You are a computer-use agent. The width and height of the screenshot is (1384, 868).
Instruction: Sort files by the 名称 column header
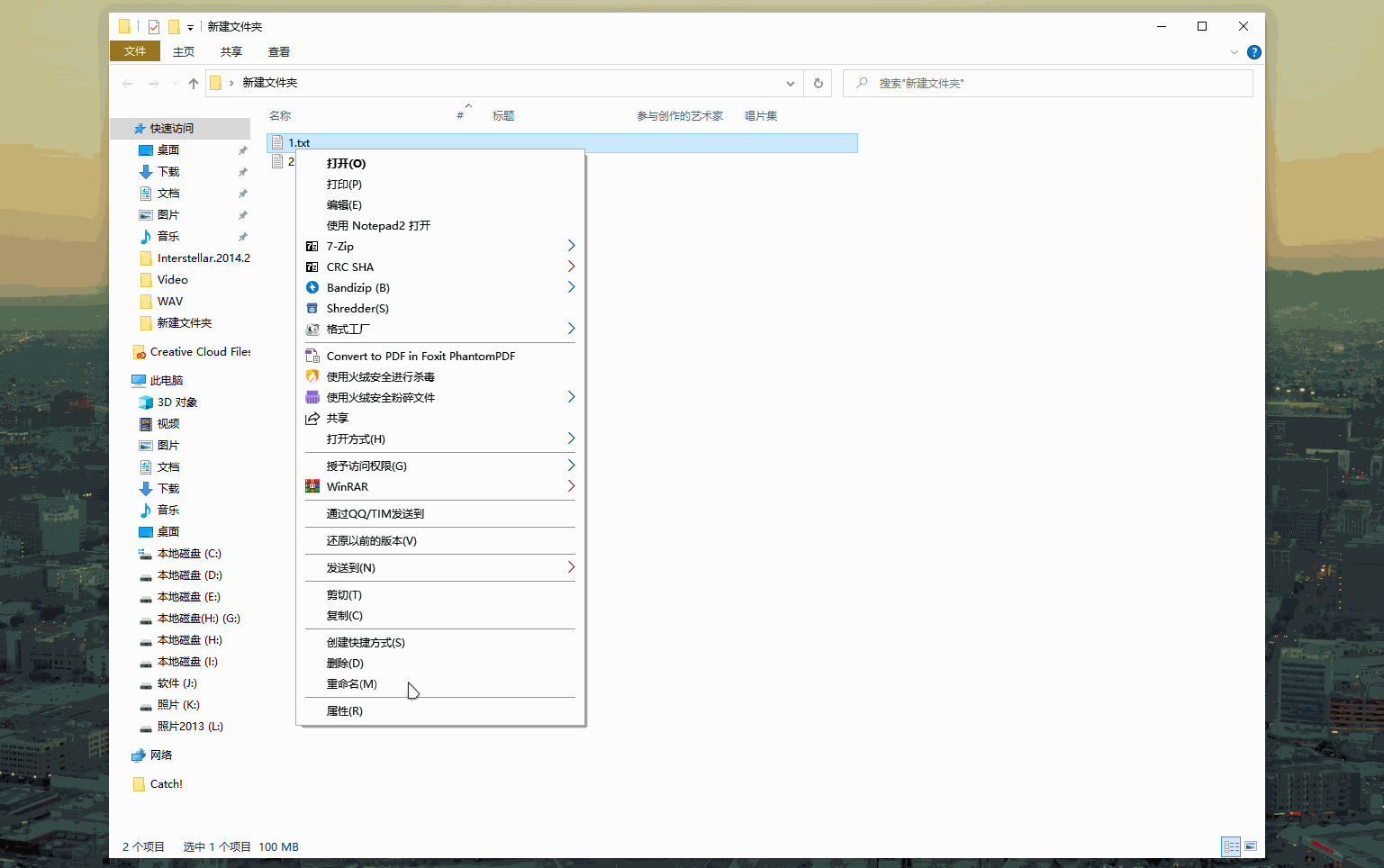280,116
